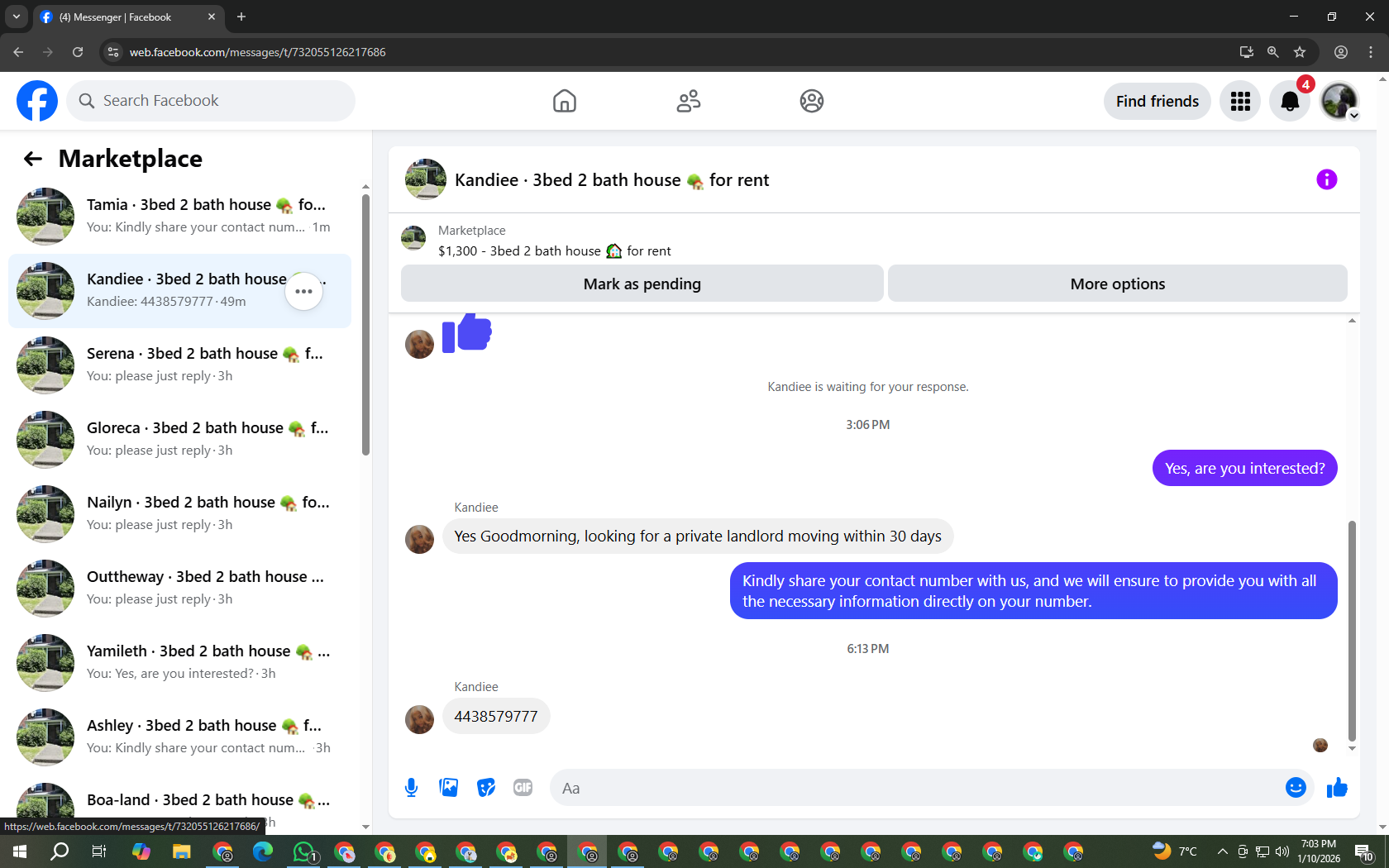The height and width of the screenshot is (868, 1389).
Task: Open the volume control in system tray
Action: (1282, 851)
